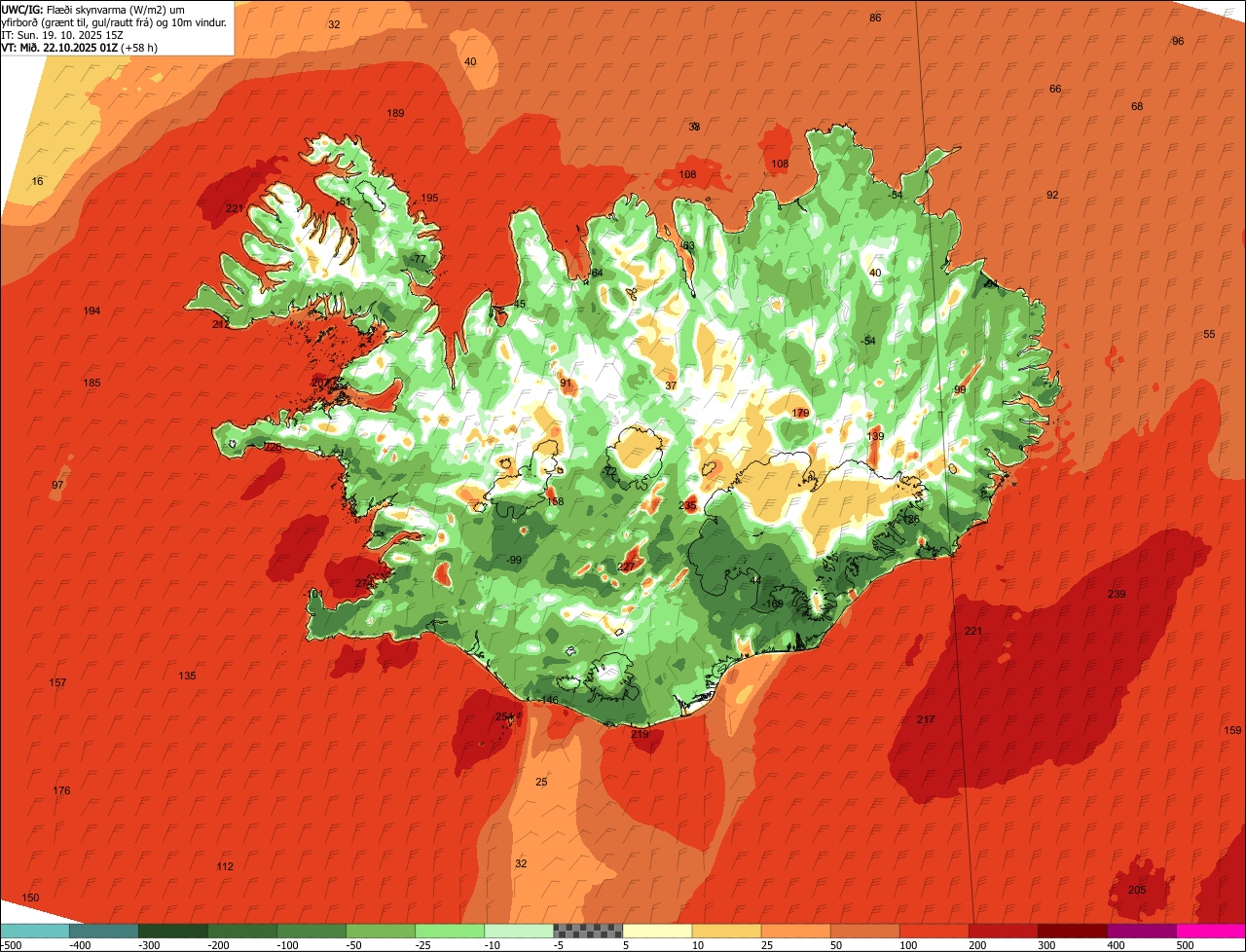Click the light teal -500 to -400 legend swatch
Viewport: 1246px width, 952px height.
[x=35, y=931]
